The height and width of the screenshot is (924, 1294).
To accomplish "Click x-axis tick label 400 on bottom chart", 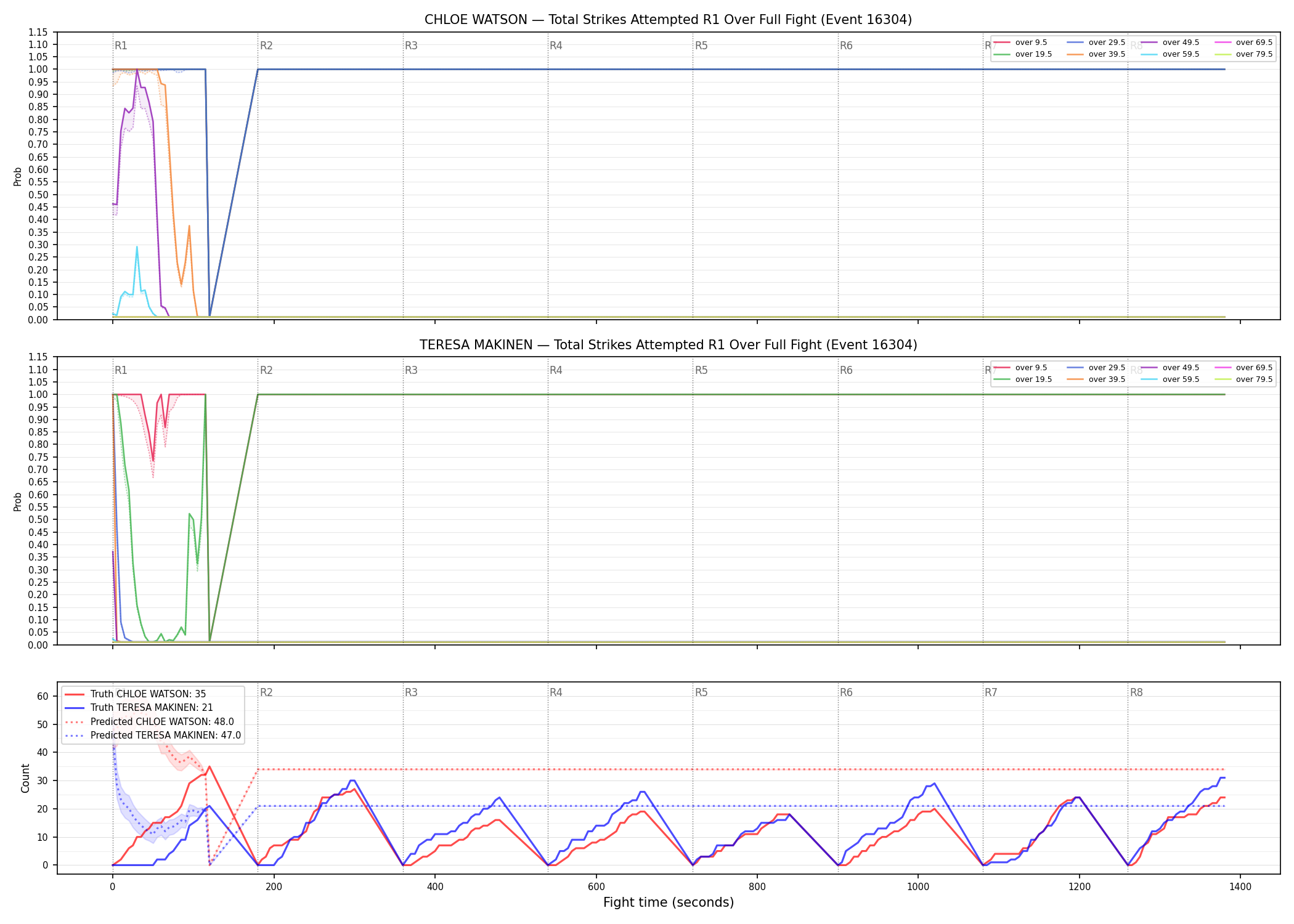I will point(435,887).
